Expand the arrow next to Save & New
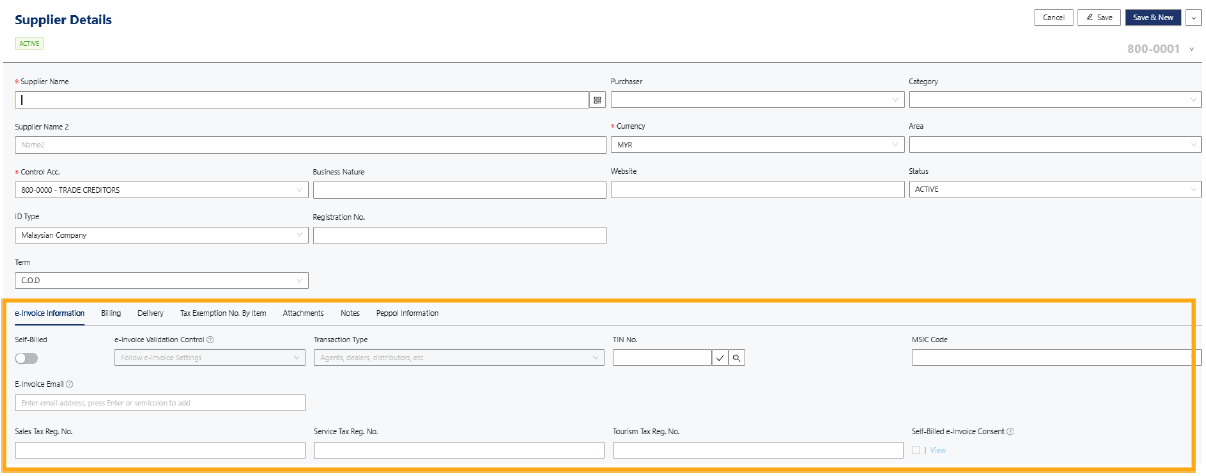 [x=1193, y=18]
